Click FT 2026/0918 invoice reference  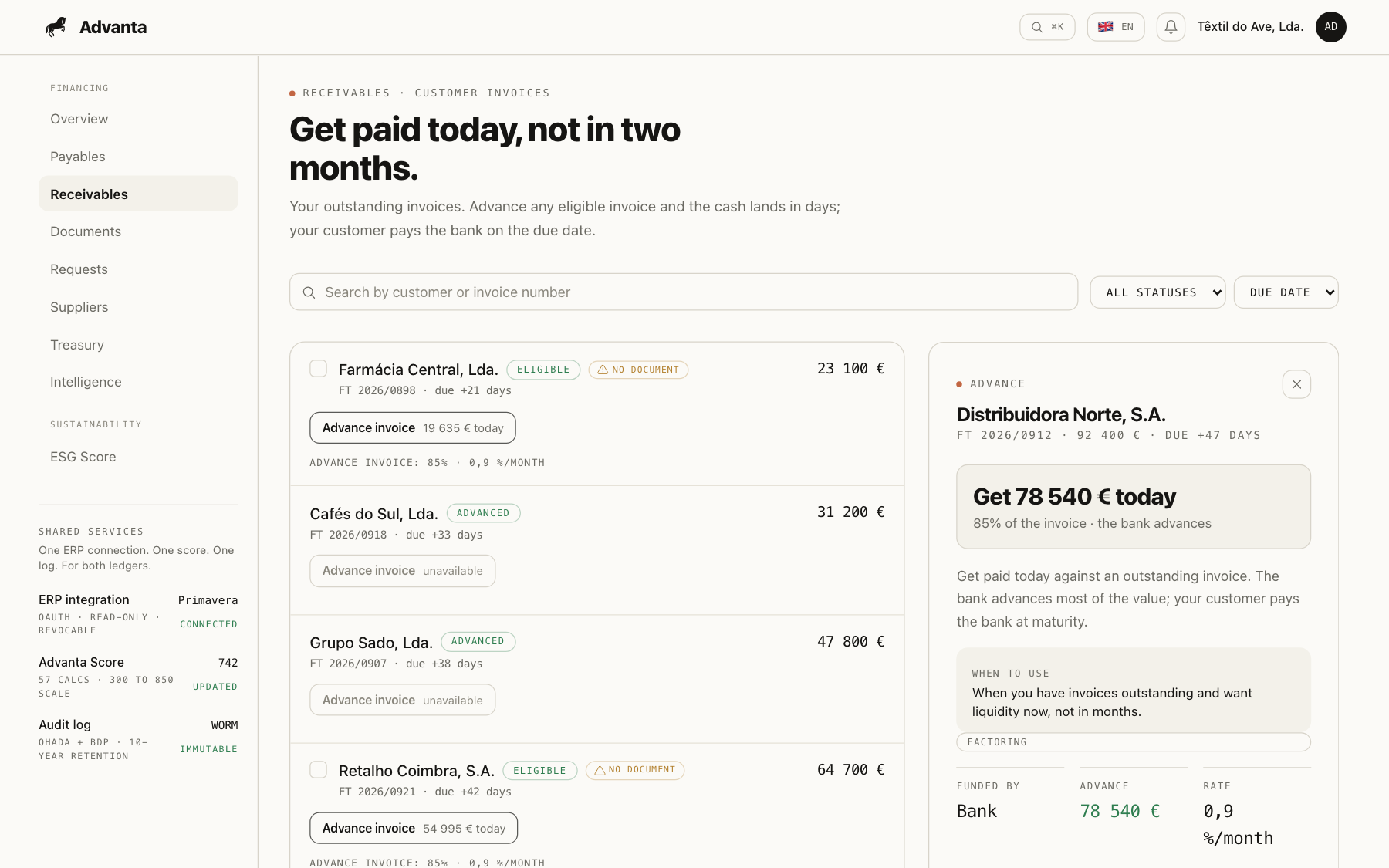point(348,535)
